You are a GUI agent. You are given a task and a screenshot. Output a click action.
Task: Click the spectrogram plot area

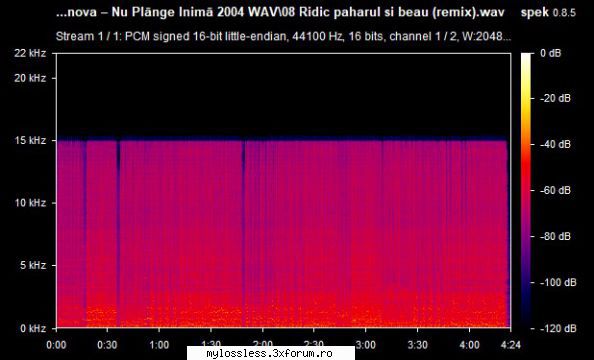point(283,190)
